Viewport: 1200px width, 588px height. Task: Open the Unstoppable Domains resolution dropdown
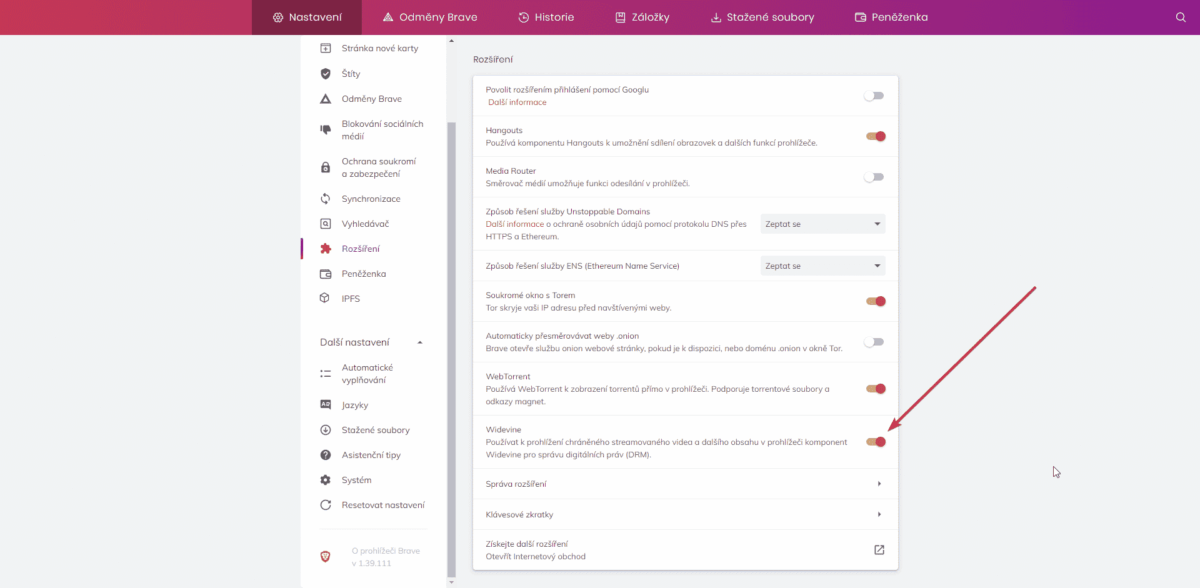click(x=822, y=224)
